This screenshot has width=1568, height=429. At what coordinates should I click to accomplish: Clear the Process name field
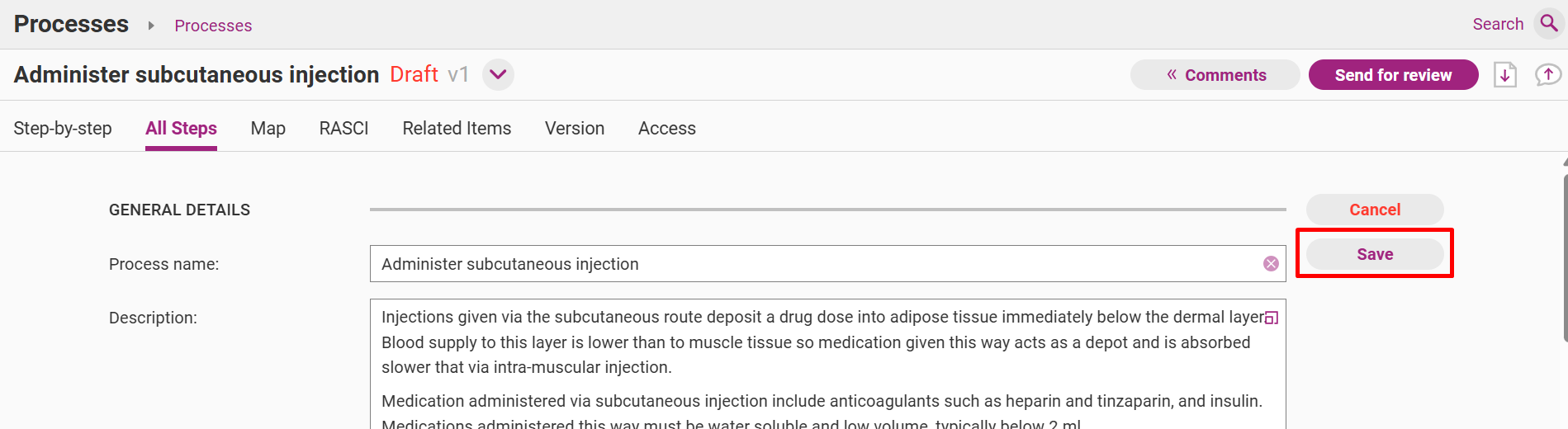[x=1271, y=264]
